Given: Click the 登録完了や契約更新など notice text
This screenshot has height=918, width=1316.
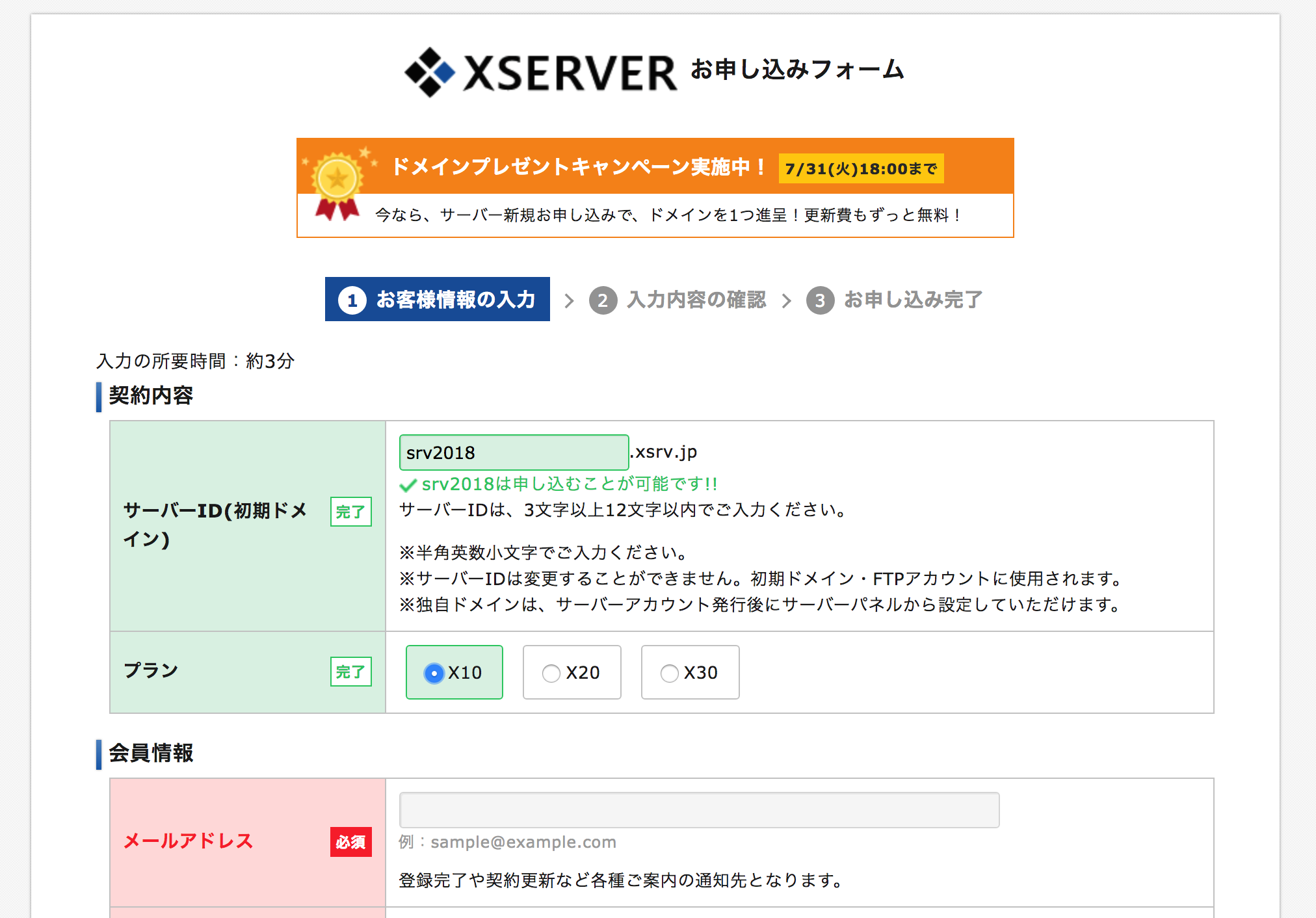Looking at the screenshot, I should tap(622, 880).
